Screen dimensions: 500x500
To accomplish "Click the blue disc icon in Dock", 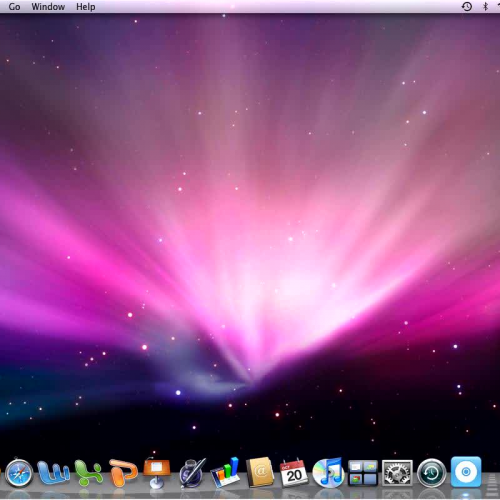I will tap(466, 472).
